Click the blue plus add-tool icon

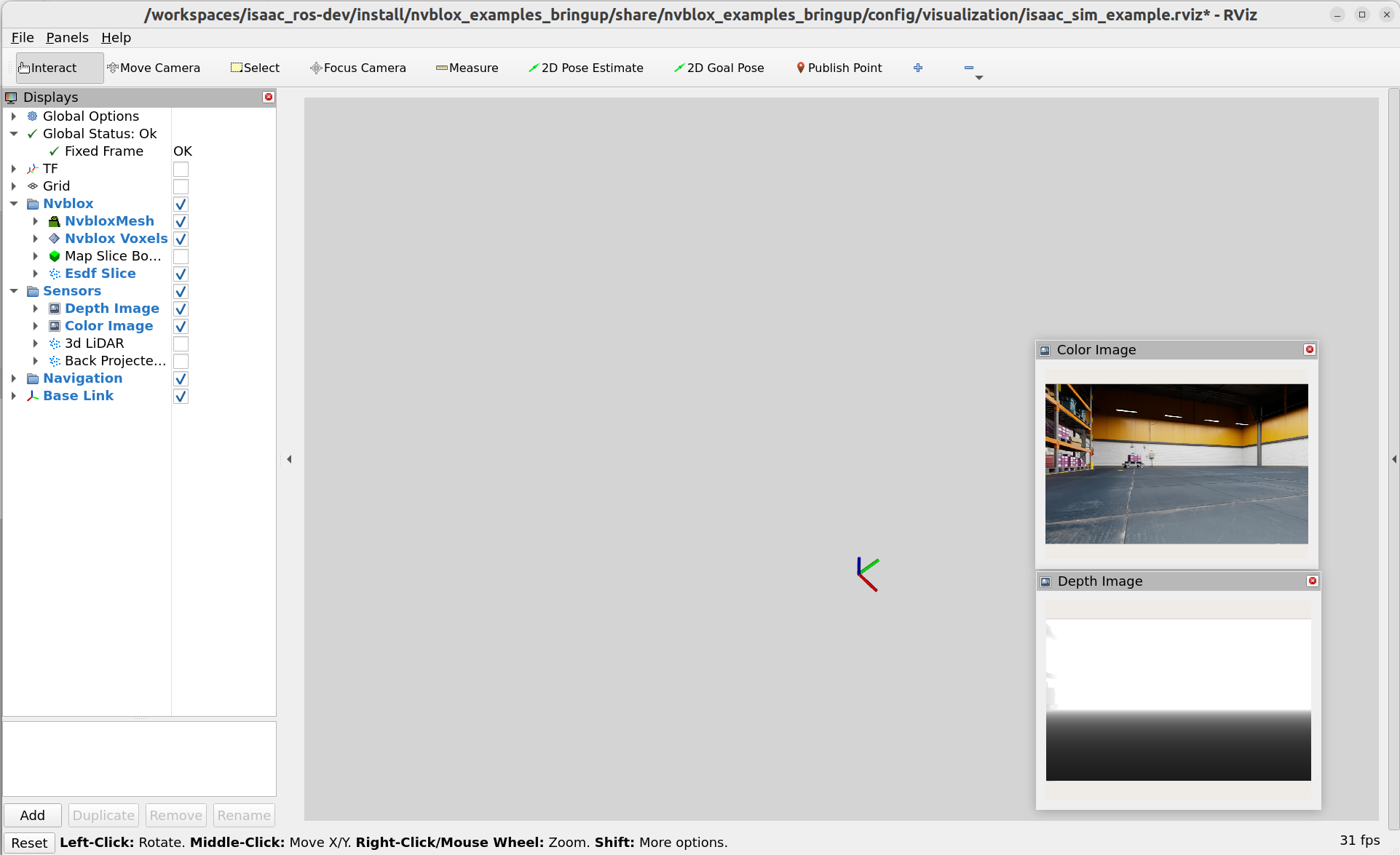918,68
